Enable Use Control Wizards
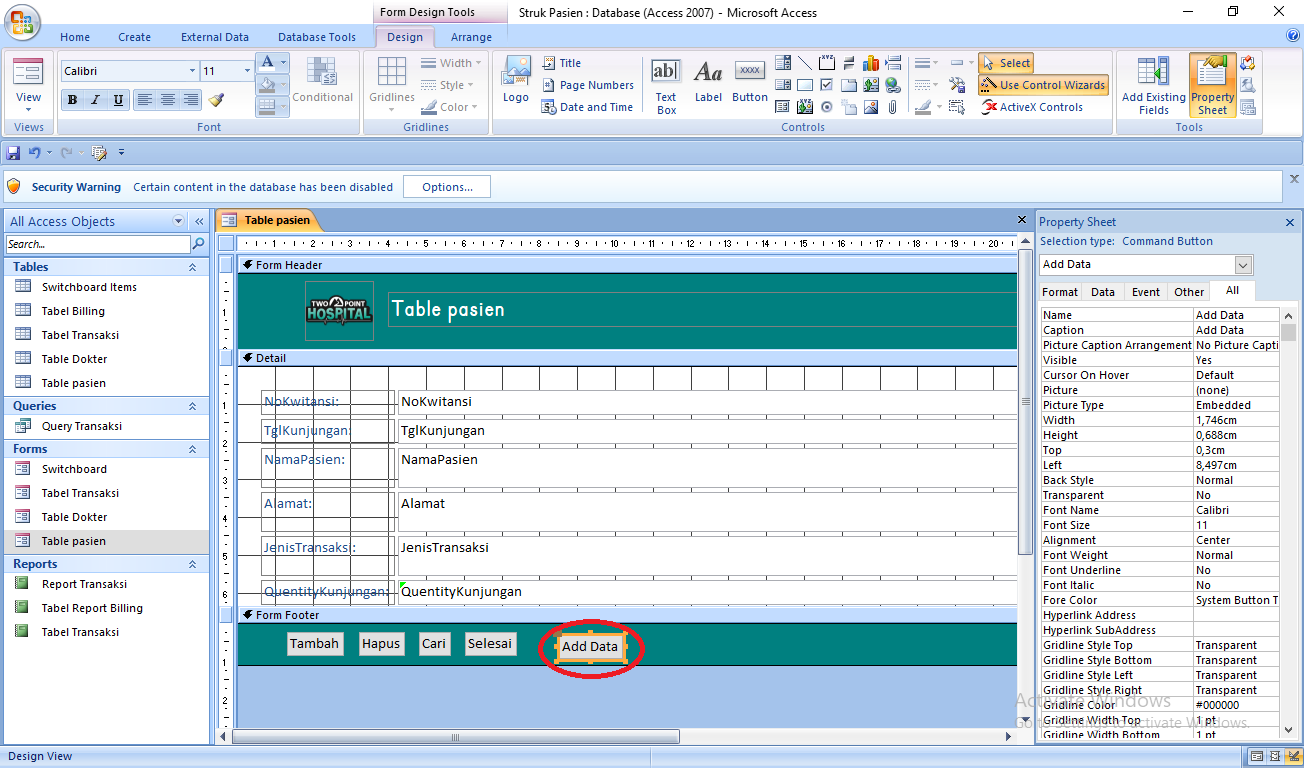The height and width of the screenshot is (771, 1304). [x=1043, y=85]
